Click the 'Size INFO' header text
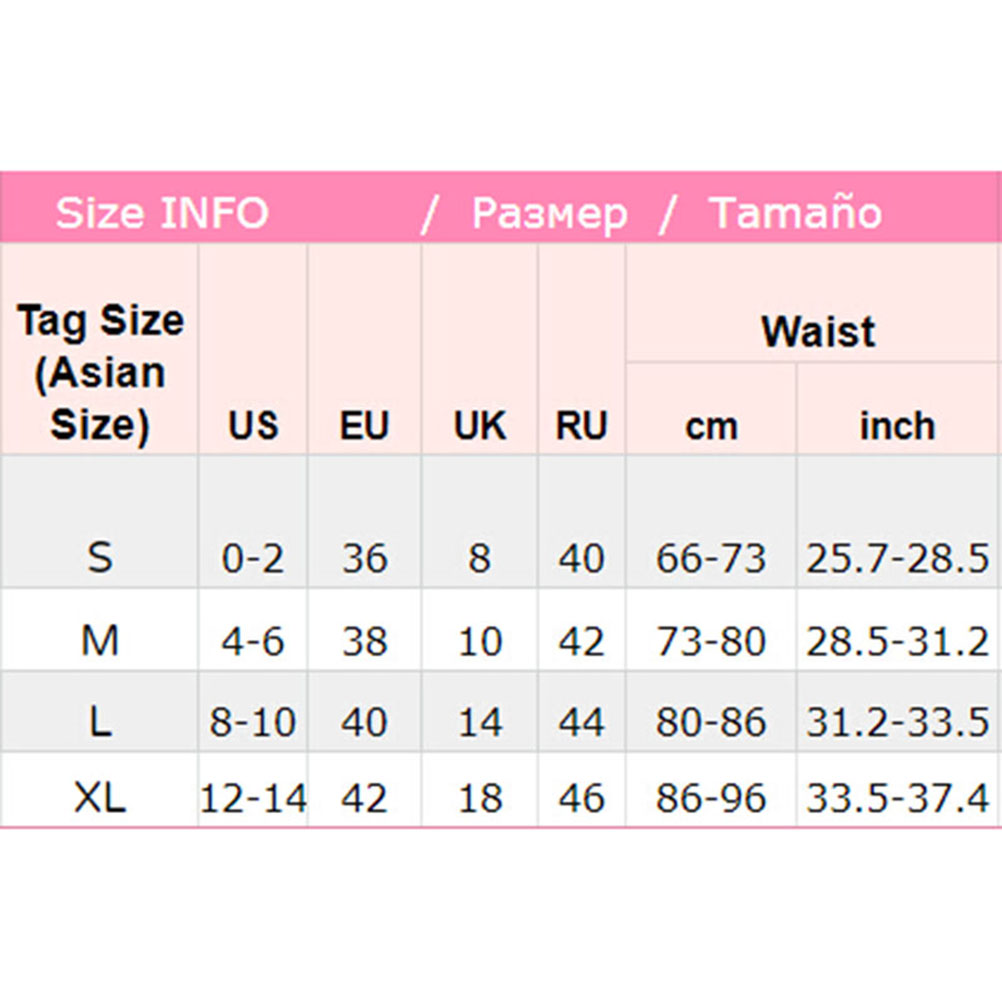 (162, 213)
